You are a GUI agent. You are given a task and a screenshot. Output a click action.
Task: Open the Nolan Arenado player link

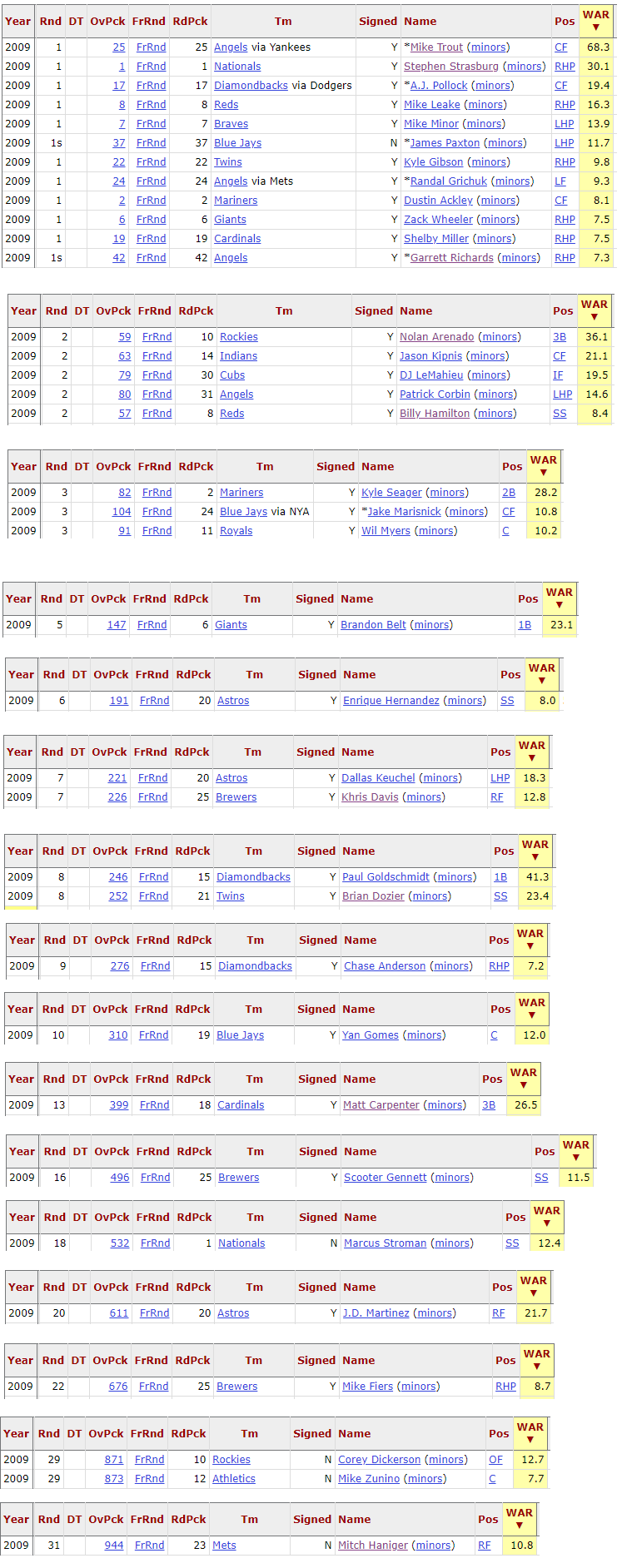pos(436,337)
